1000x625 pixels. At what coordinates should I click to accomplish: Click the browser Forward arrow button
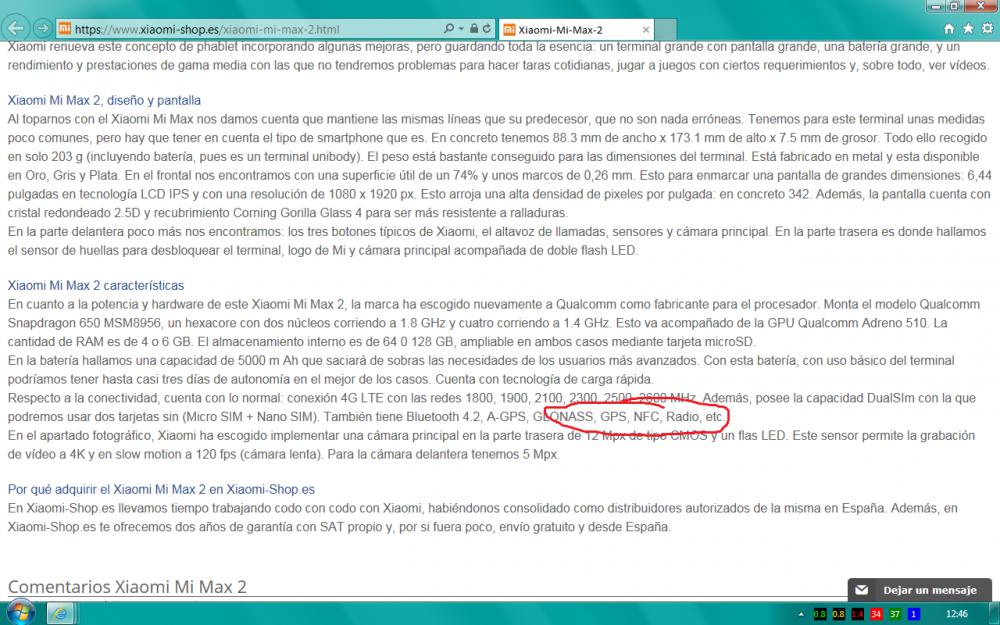42,28
